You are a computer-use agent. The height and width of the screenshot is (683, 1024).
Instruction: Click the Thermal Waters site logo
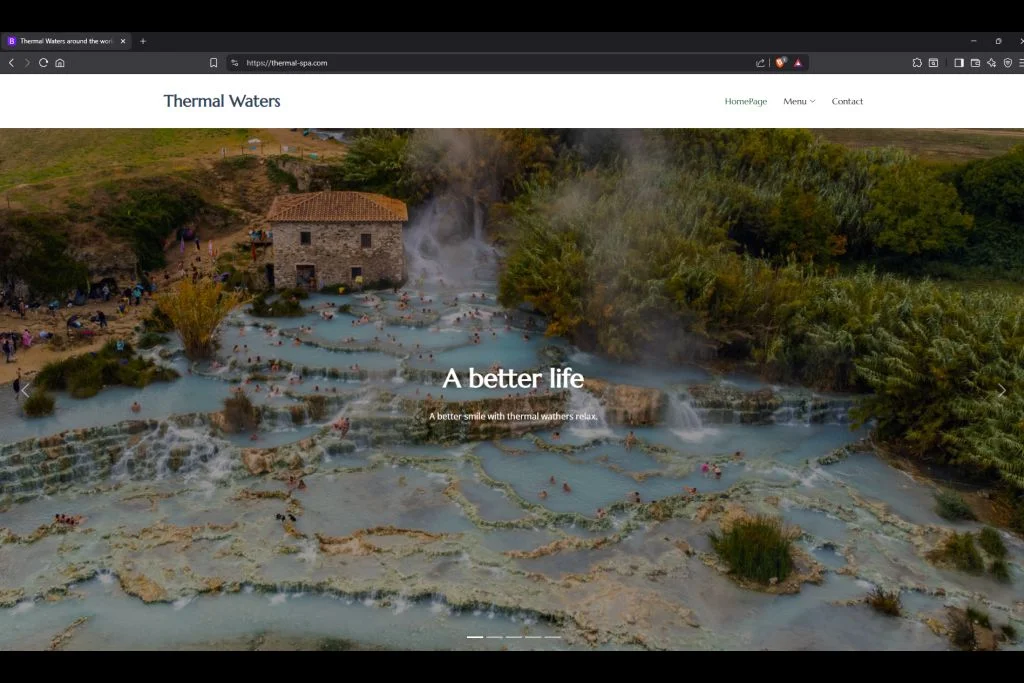pyautogui.click(x=222, y=101)
